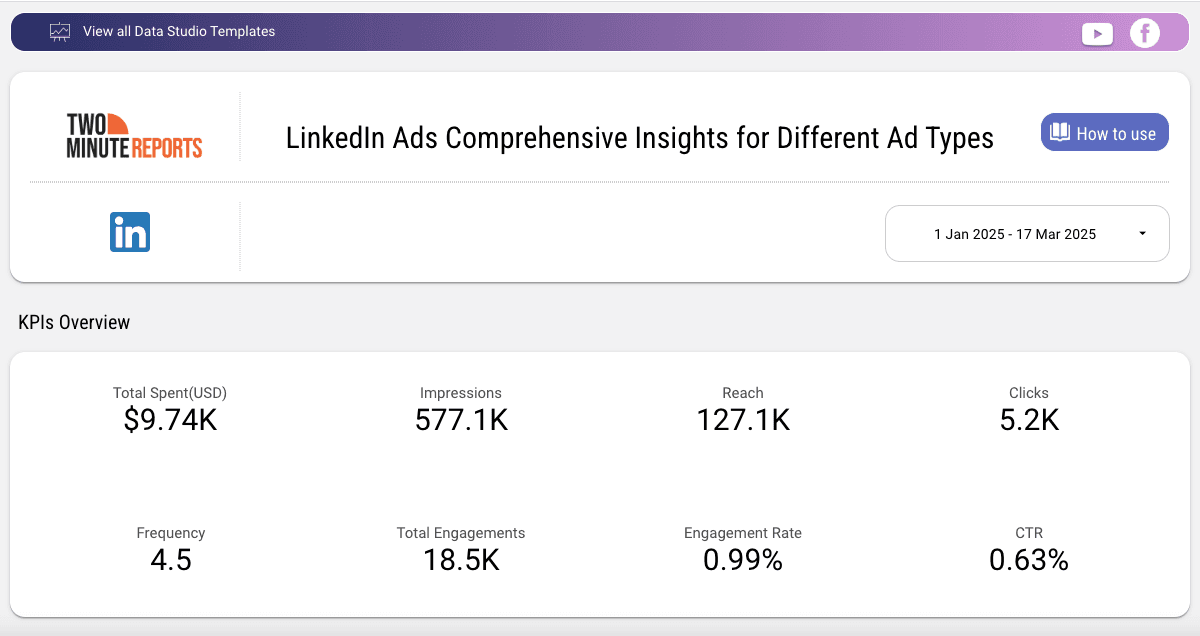Select the Total Spent(USD) scorecard value
The width and height of the screenshot is (1200, 636).
170,420
